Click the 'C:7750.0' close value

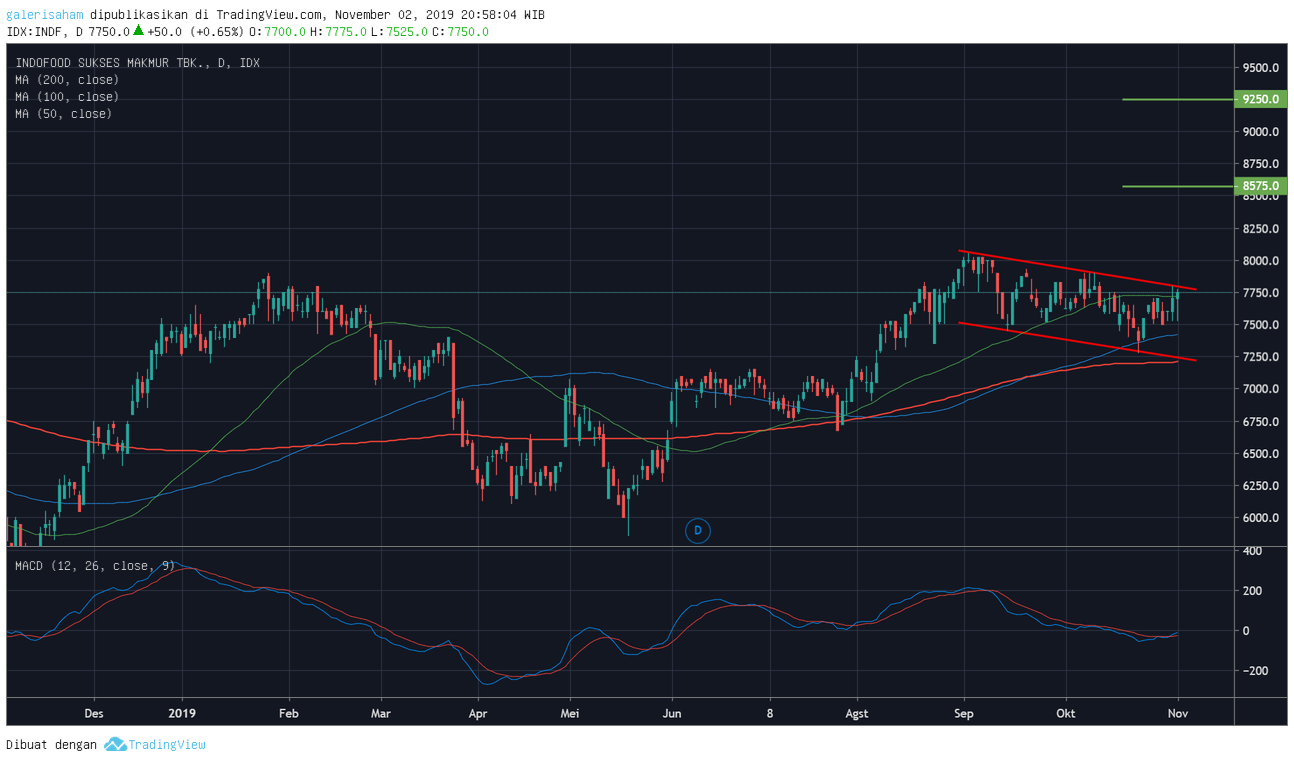(460, 32)
